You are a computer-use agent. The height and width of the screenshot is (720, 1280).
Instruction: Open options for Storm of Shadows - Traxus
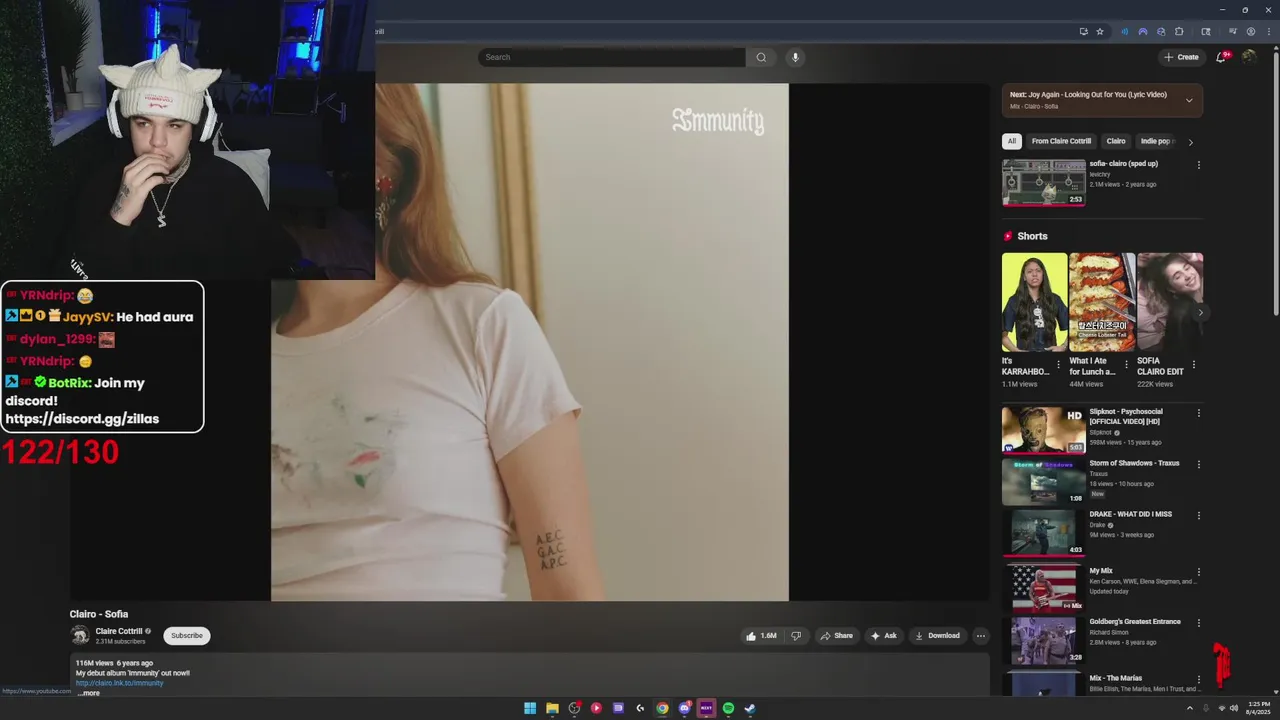1199,465
